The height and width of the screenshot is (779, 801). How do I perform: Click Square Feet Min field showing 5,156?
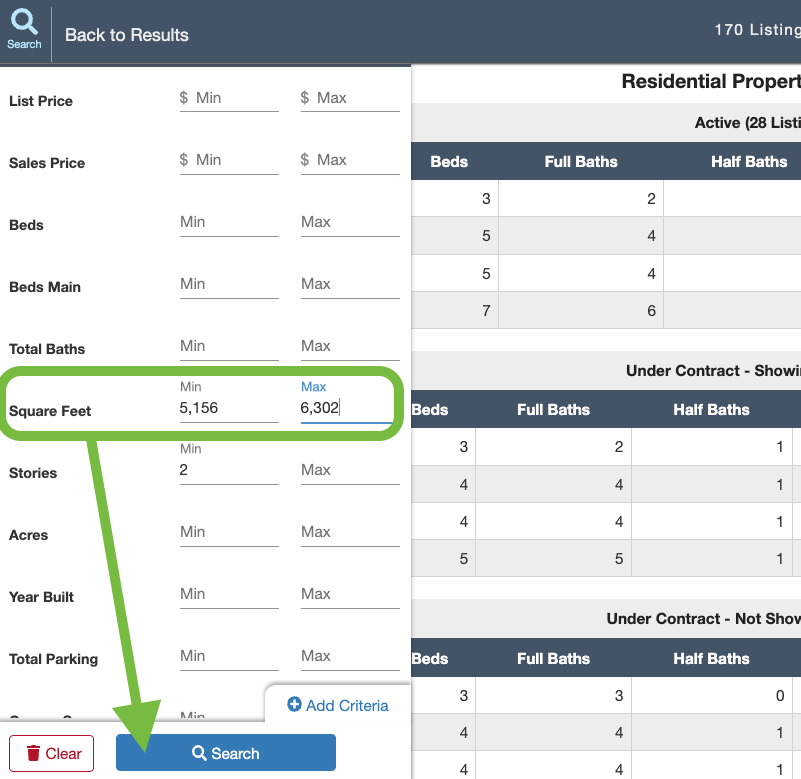click(229, 408)
